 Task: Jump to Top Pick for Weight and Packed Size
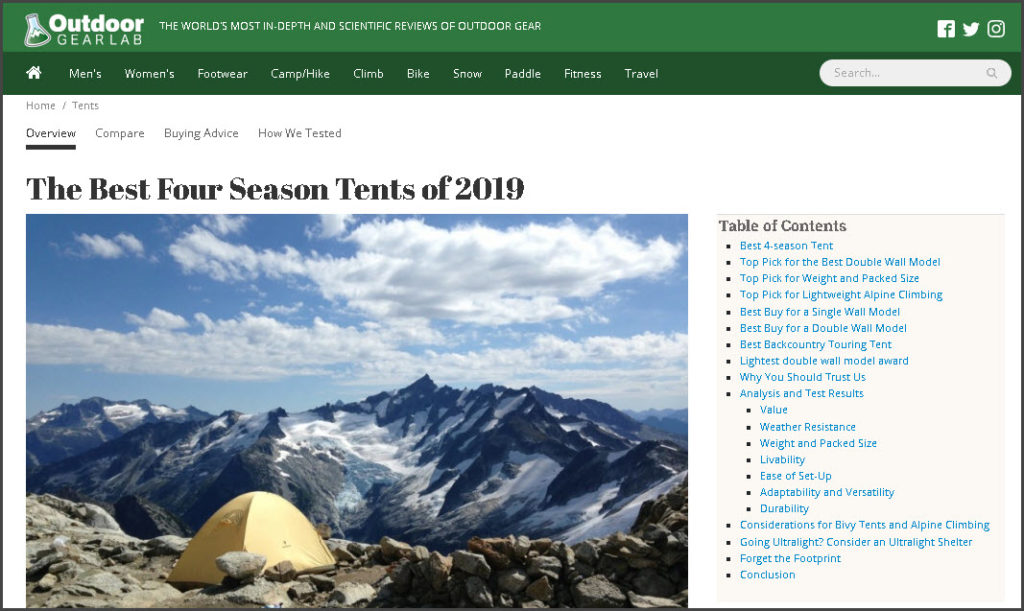coord(829,279)
